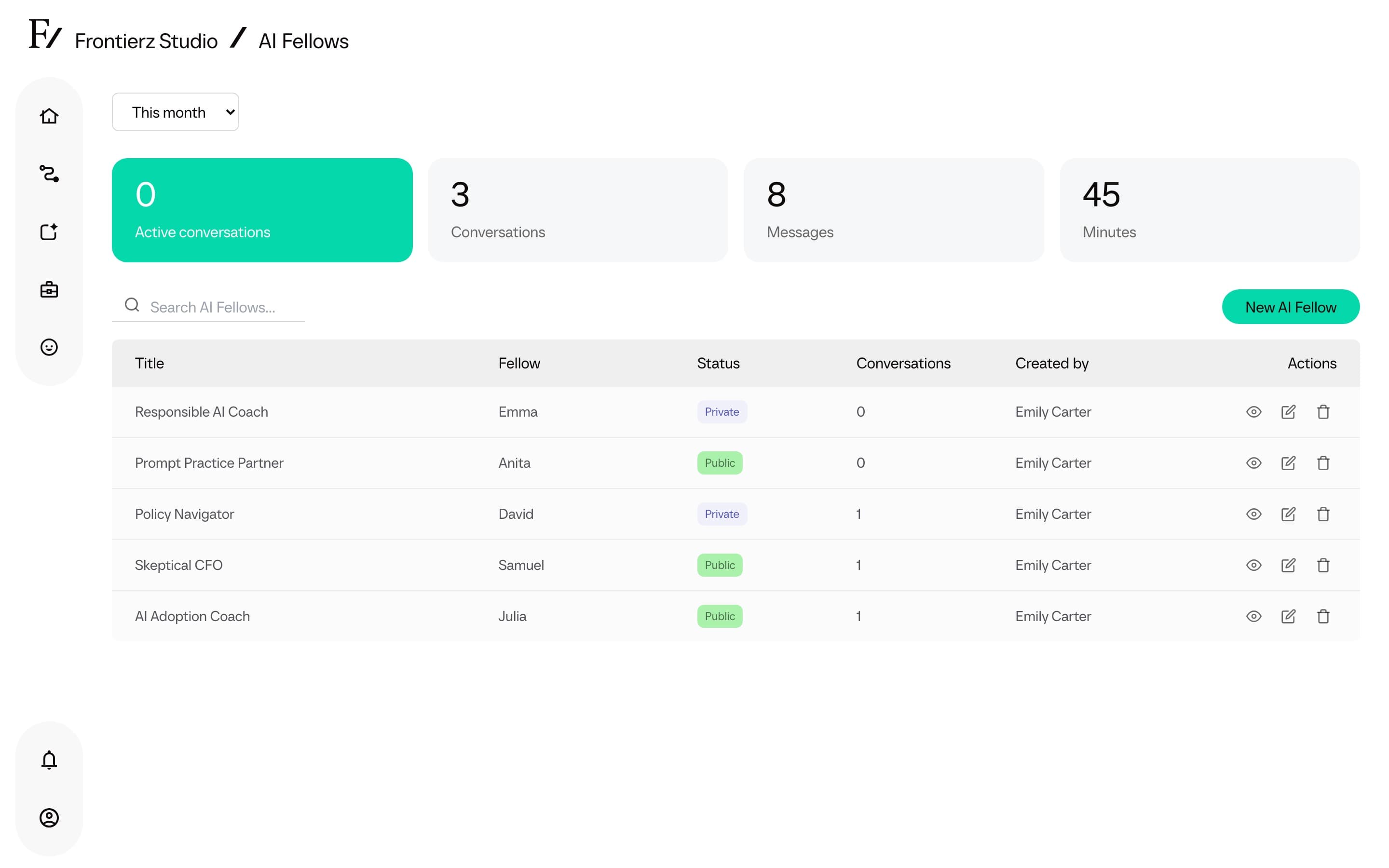Edit the AI Adoption Coach row
Image resolution: width=1389 pixels, height=868 pixels.
[1288, 616]
